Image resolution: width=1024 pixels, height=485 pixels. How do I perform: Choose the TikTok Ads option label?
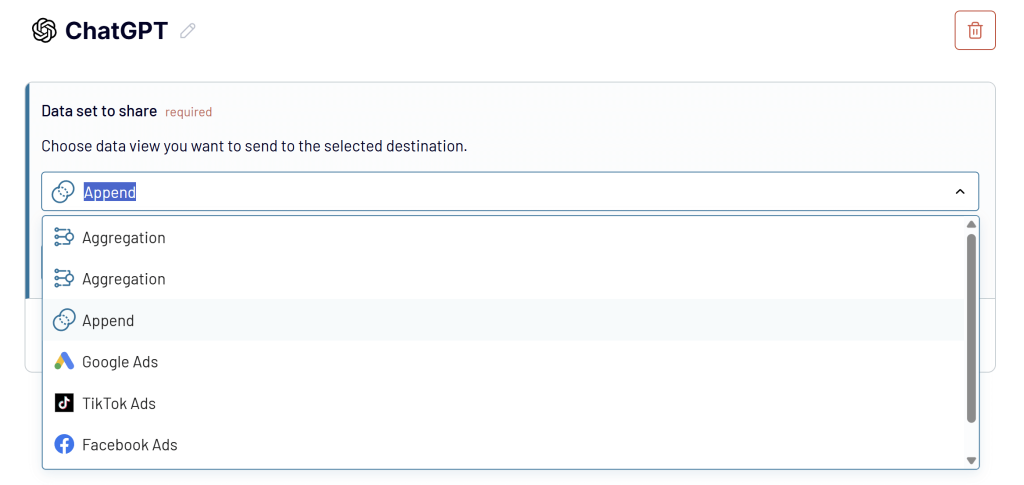119,404
